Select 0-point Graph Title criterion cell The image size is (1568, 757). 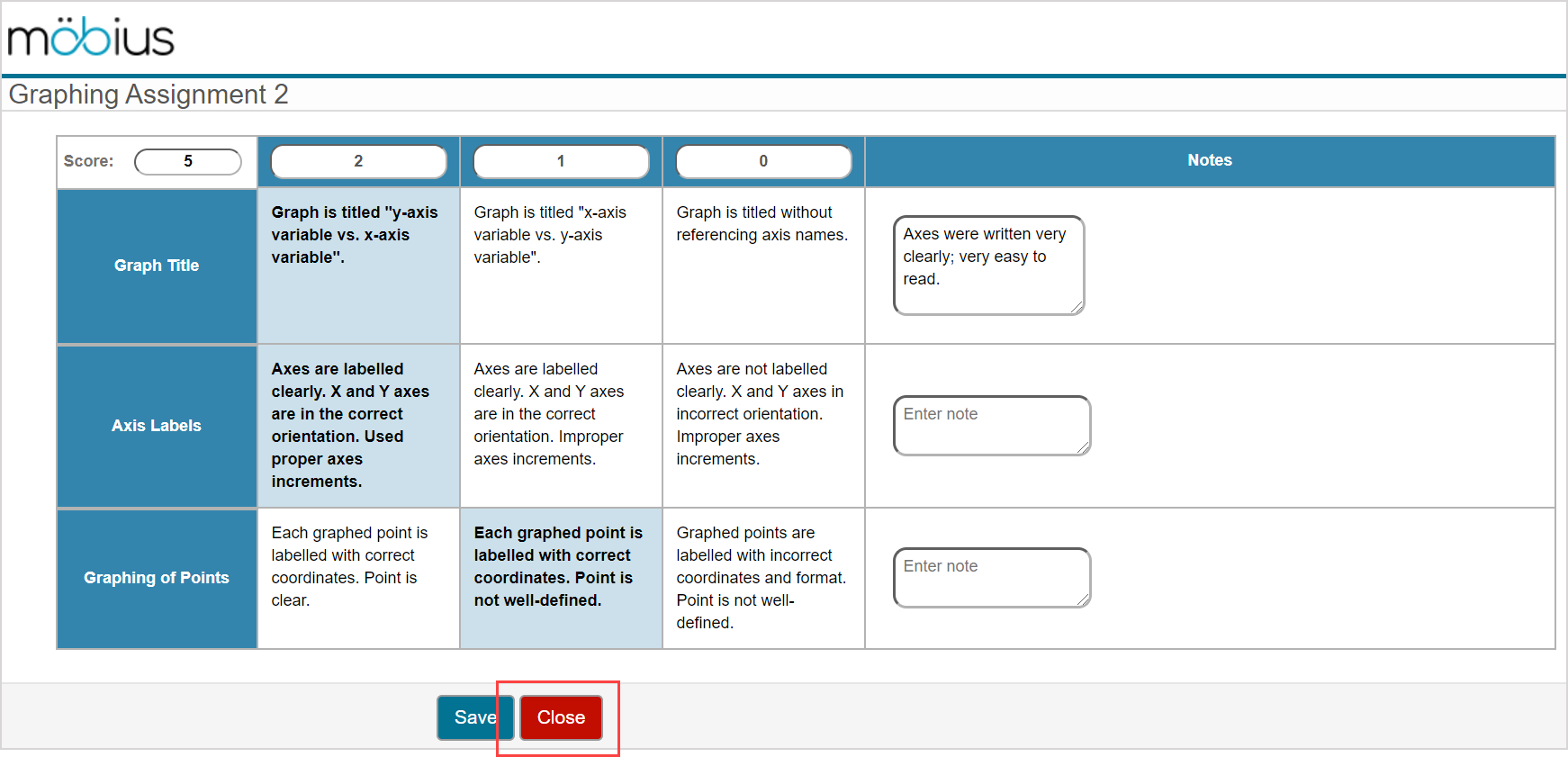(763, 266)
